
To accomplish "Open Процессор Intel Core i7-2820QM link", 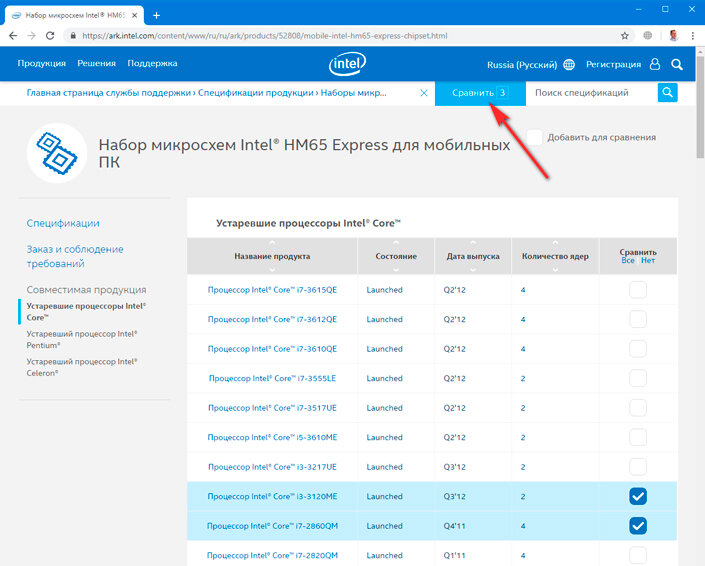I will click(x=272, y=555).
